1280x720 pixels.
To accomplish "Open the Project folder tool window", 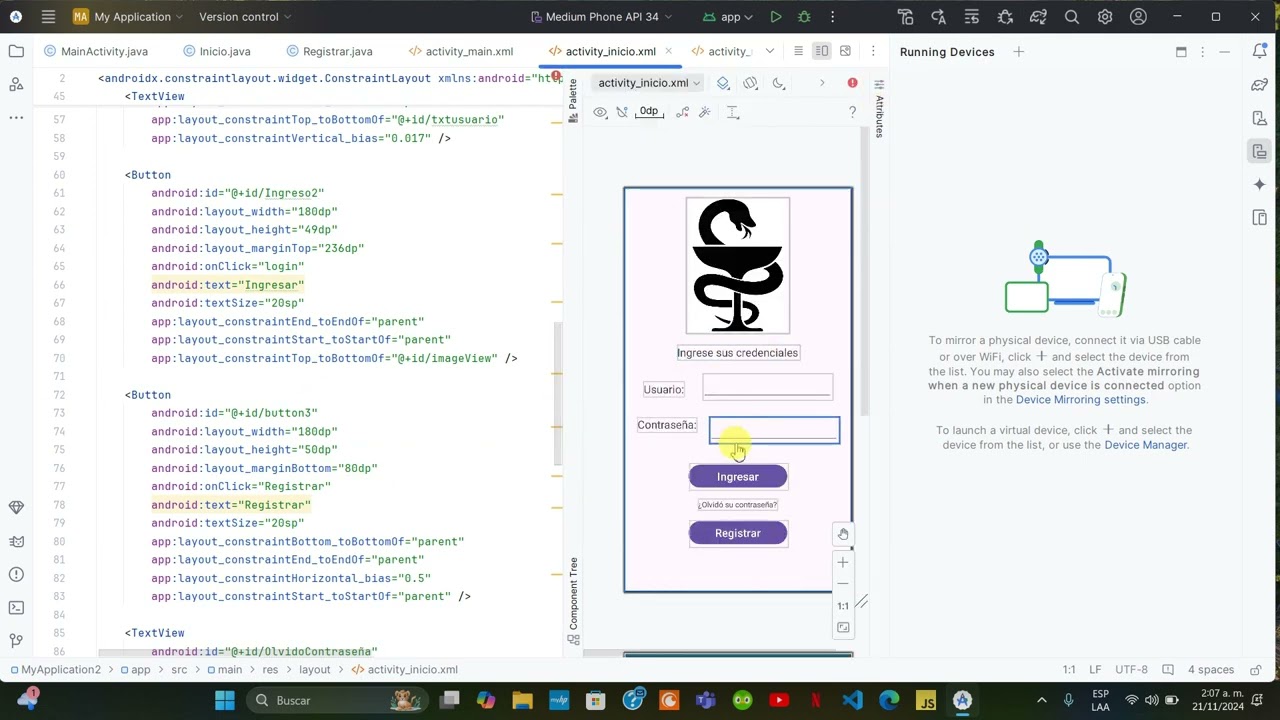I will pos(16,51).
